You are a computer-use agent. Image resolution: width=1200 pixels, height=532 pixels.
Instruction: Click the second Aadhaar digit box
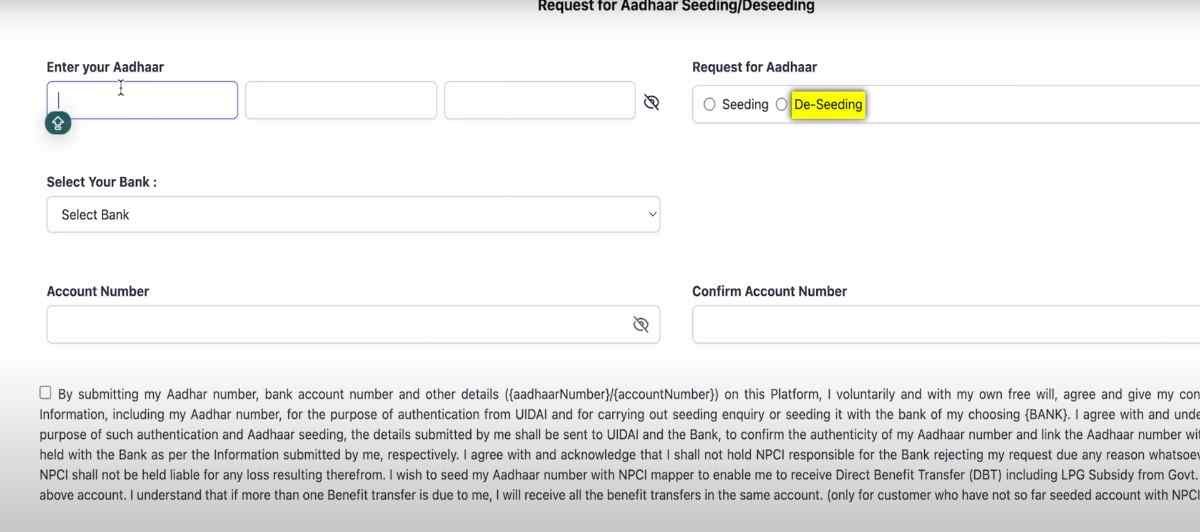341,100
